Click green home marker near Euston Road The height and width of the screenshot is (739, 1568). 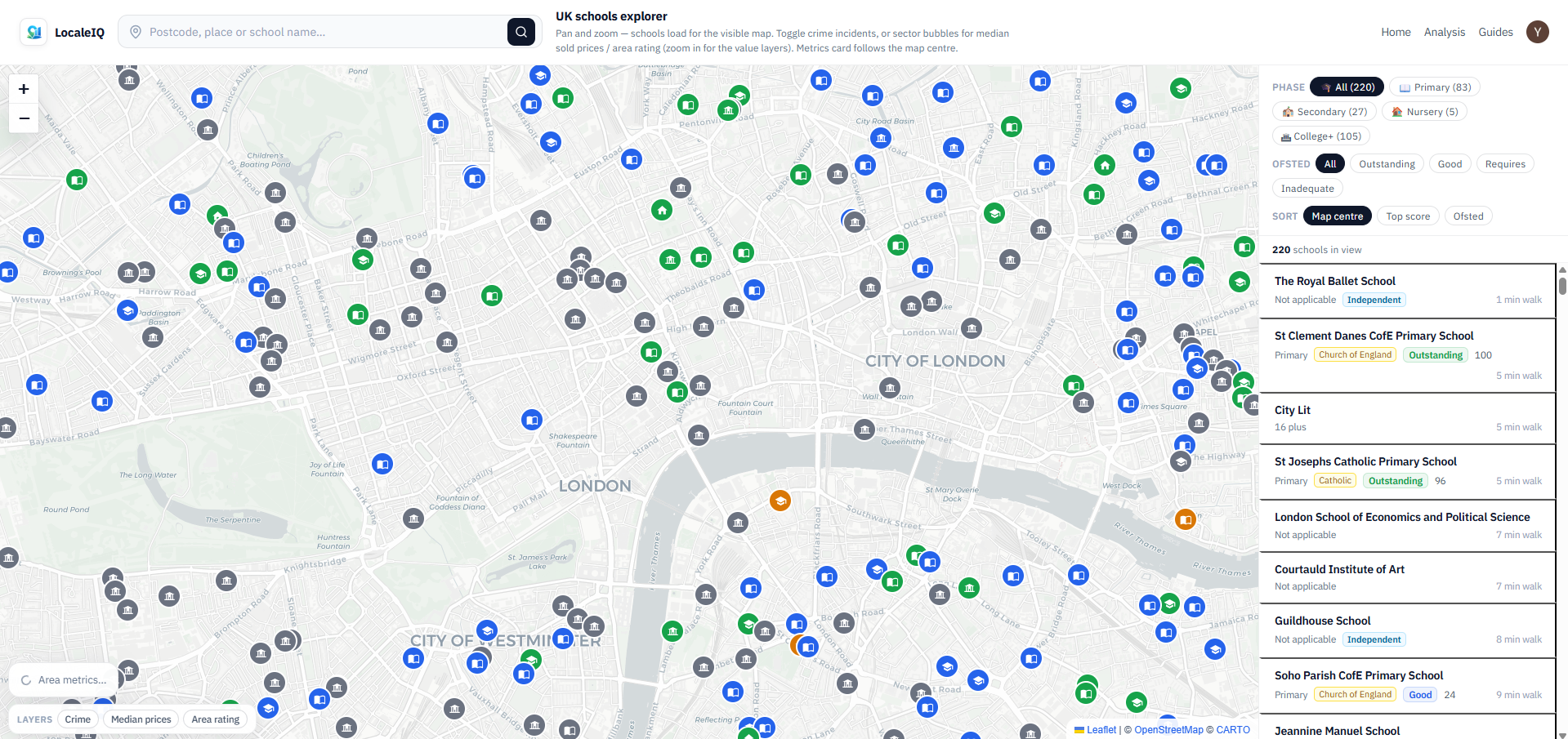click(662, 211)
